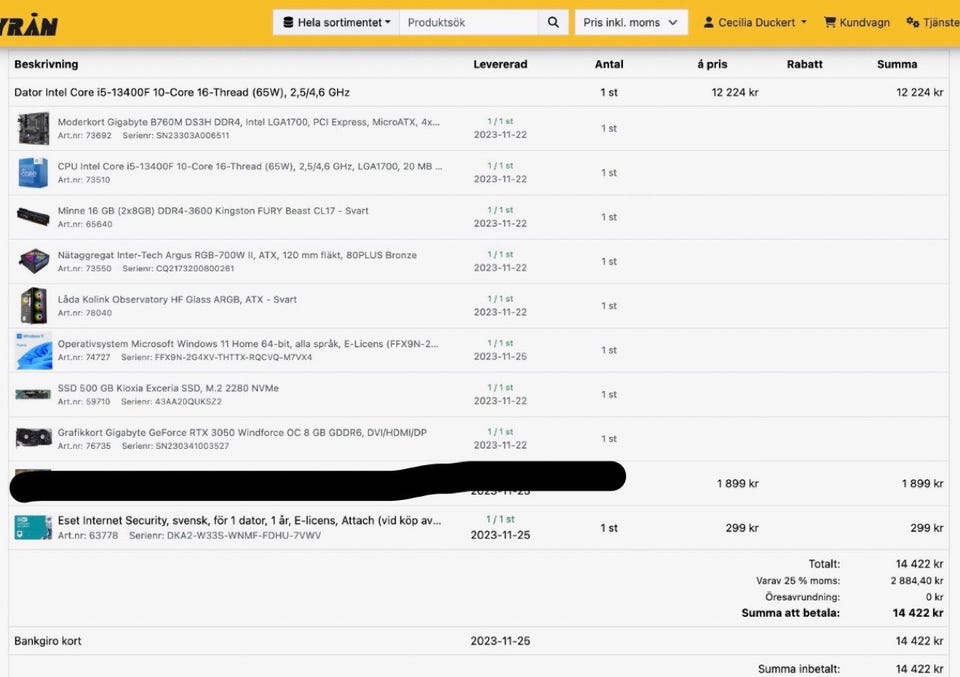Open Cecilia Duckert account menu

pyautogui.click(x=755, y=23)
